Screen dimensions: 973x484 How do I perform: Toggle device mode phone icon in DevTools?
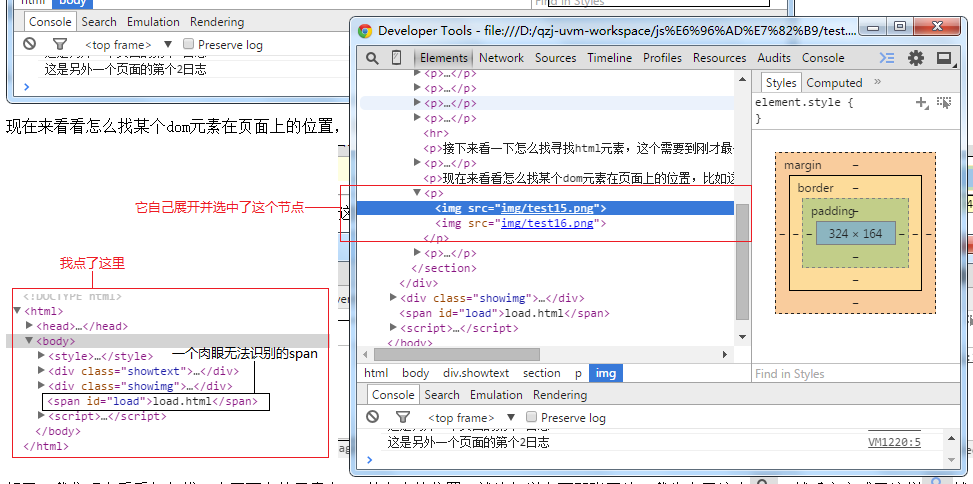[x=397, y=58]
